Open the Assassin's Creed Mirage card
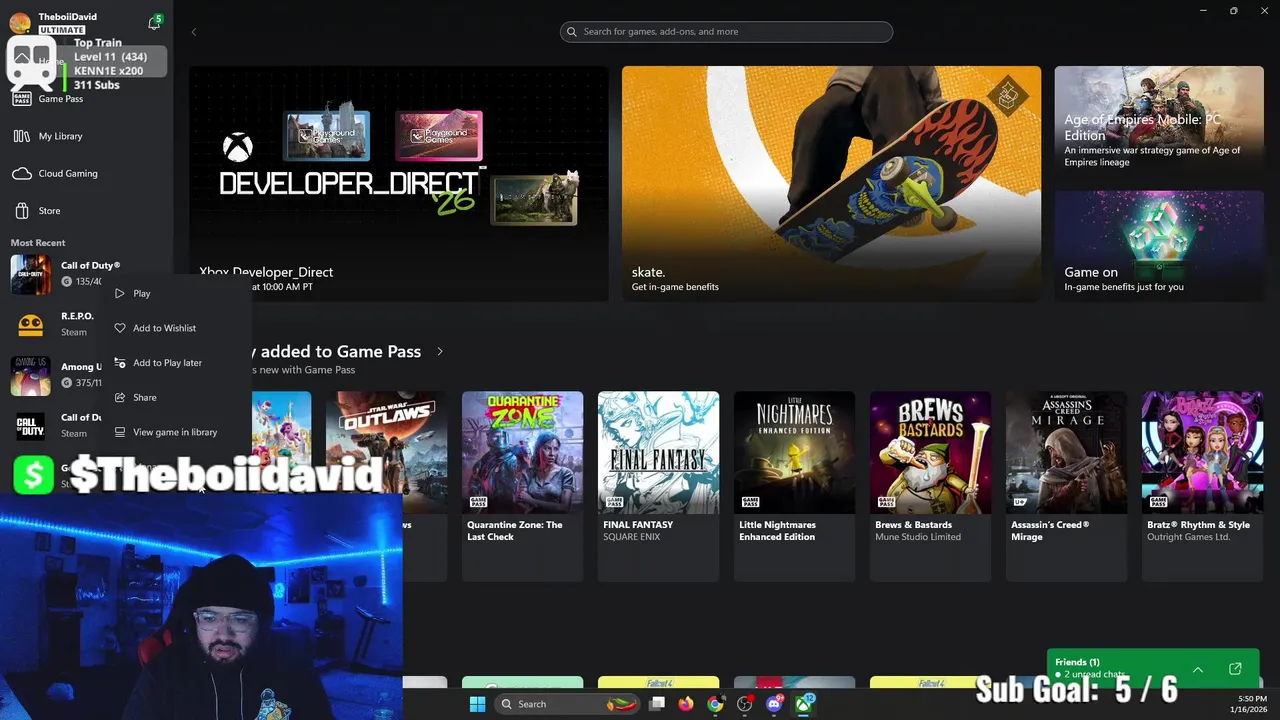Viewport: 1280px width, 720px height. 1066,486
